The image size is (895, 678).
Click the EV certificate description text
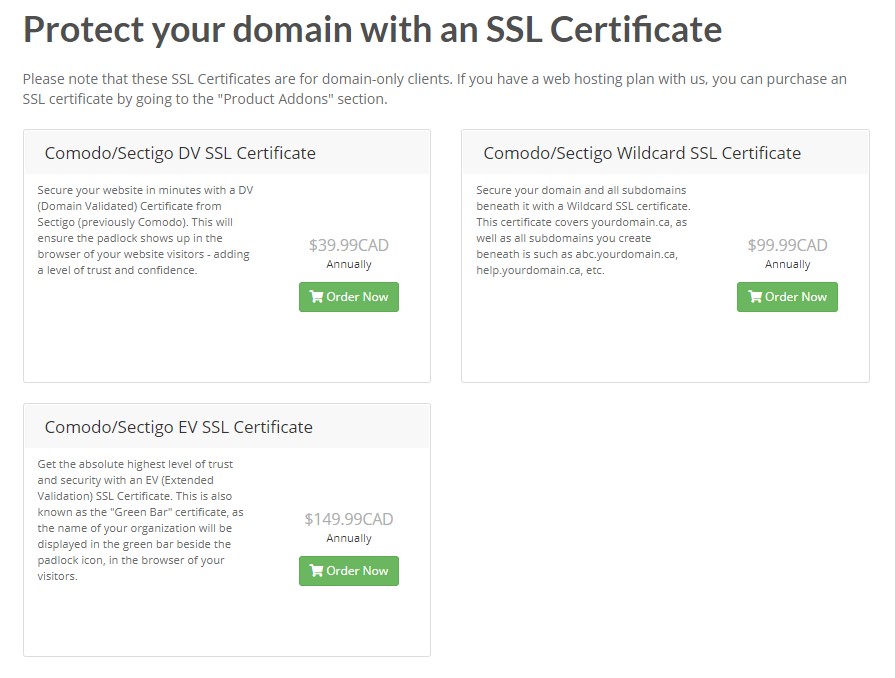click(140, 520)
